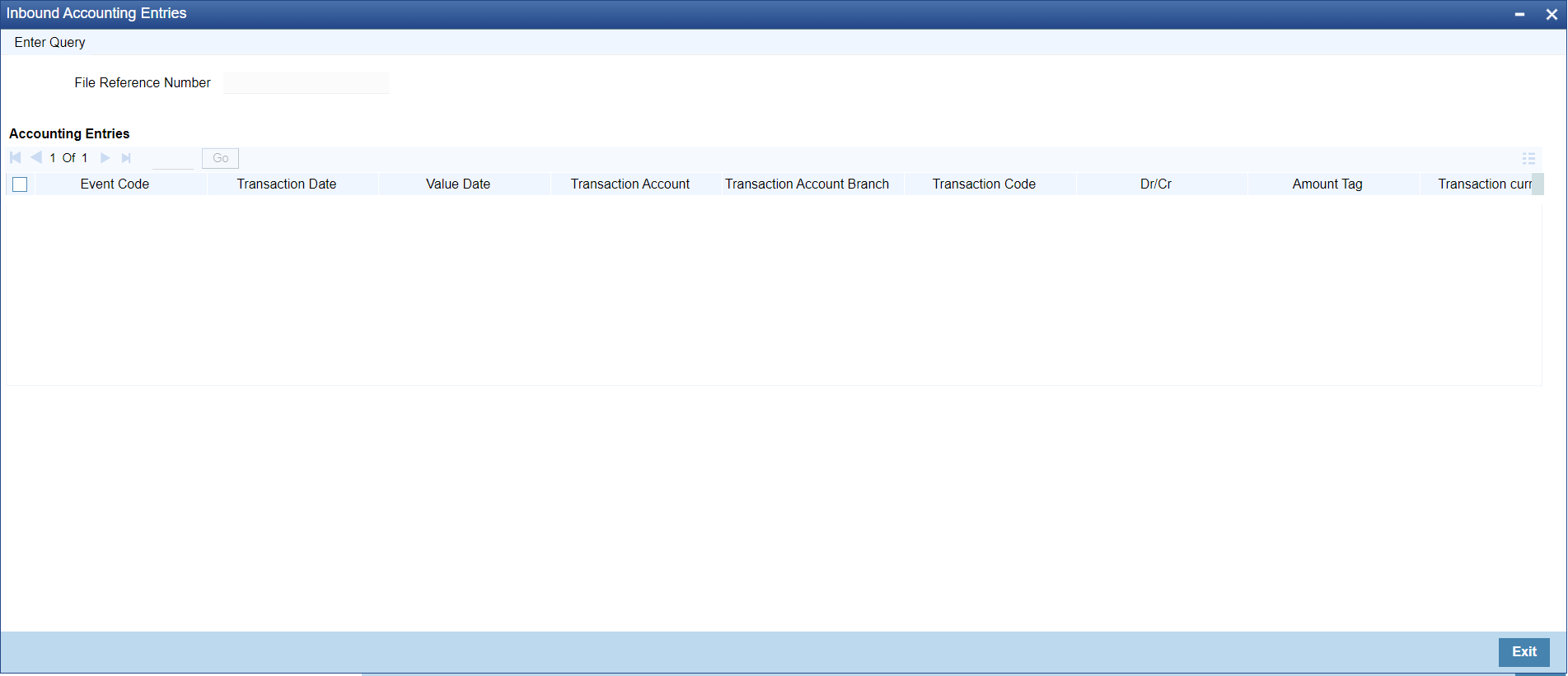Click the Accounting Entries section title
Screen dimensions: 1568x676
(69, 133)
